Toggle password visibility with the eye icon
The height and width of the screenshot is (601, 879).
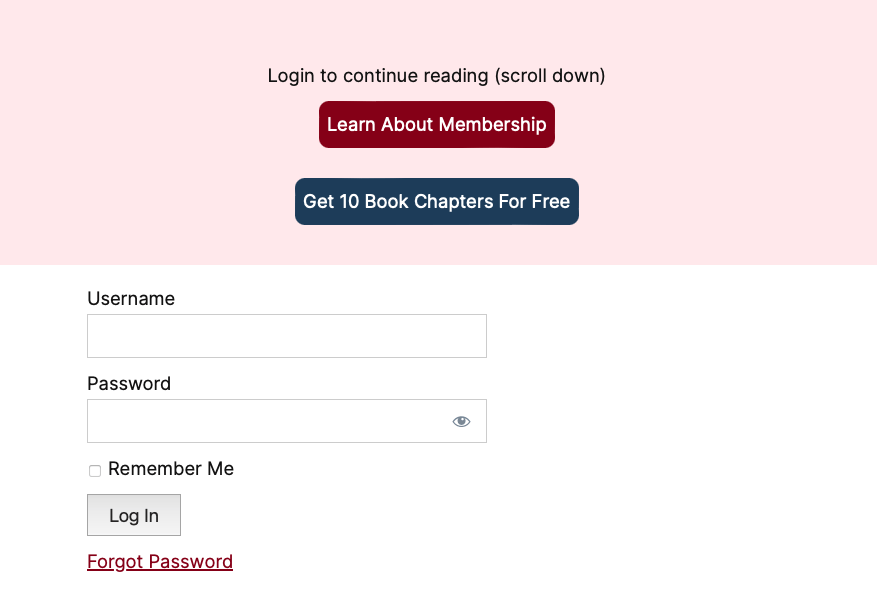[x=461, y=421]
